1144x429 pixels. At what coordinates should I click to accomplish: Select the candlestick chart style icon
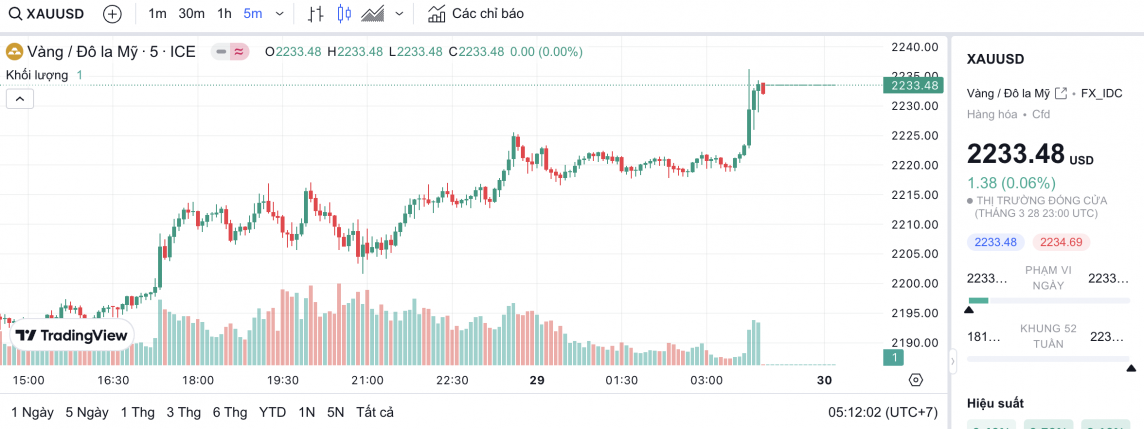pos(345,14)
